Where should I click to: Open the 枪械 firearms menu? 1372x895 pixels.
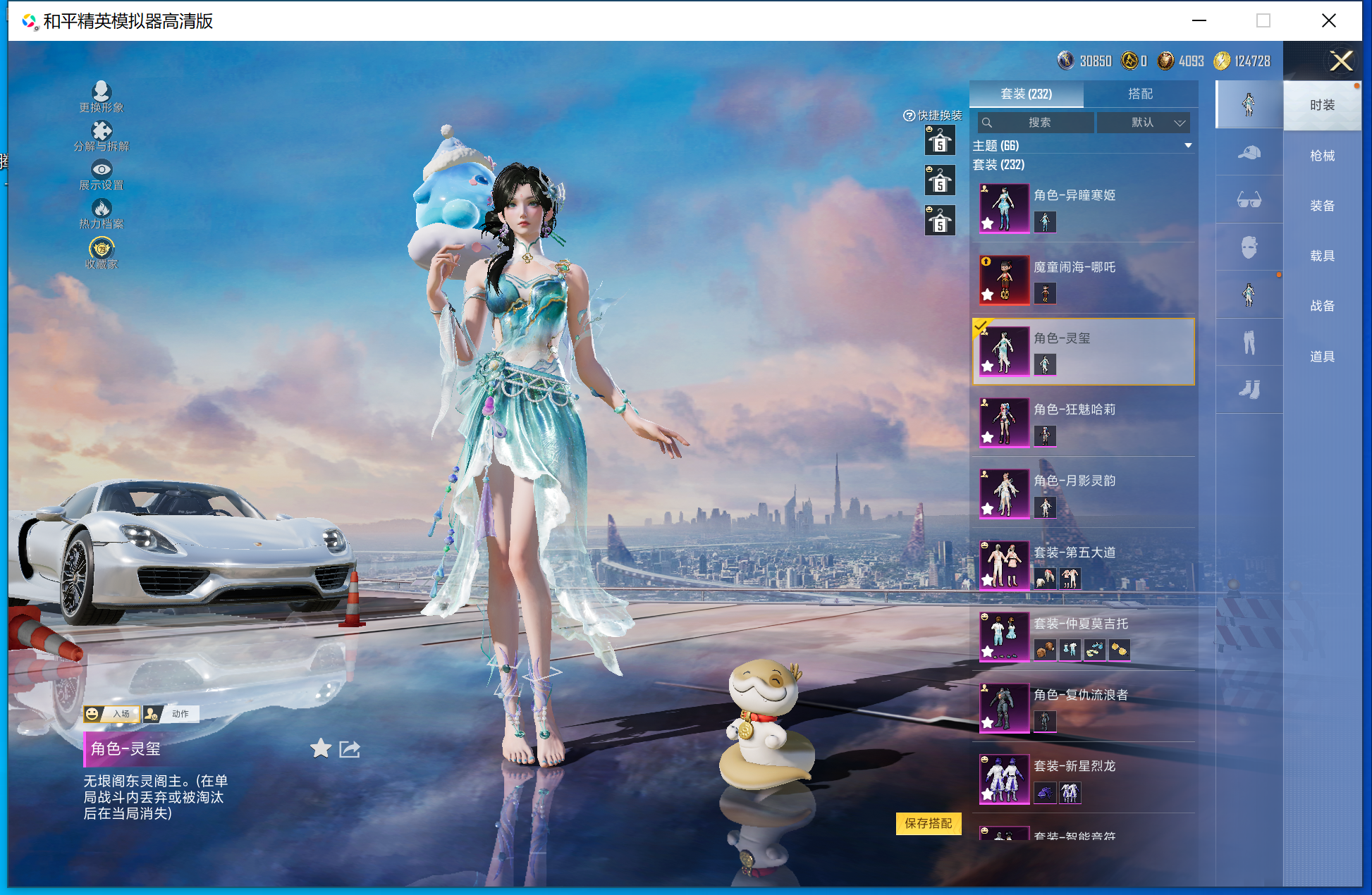(x=1322, y=156)
